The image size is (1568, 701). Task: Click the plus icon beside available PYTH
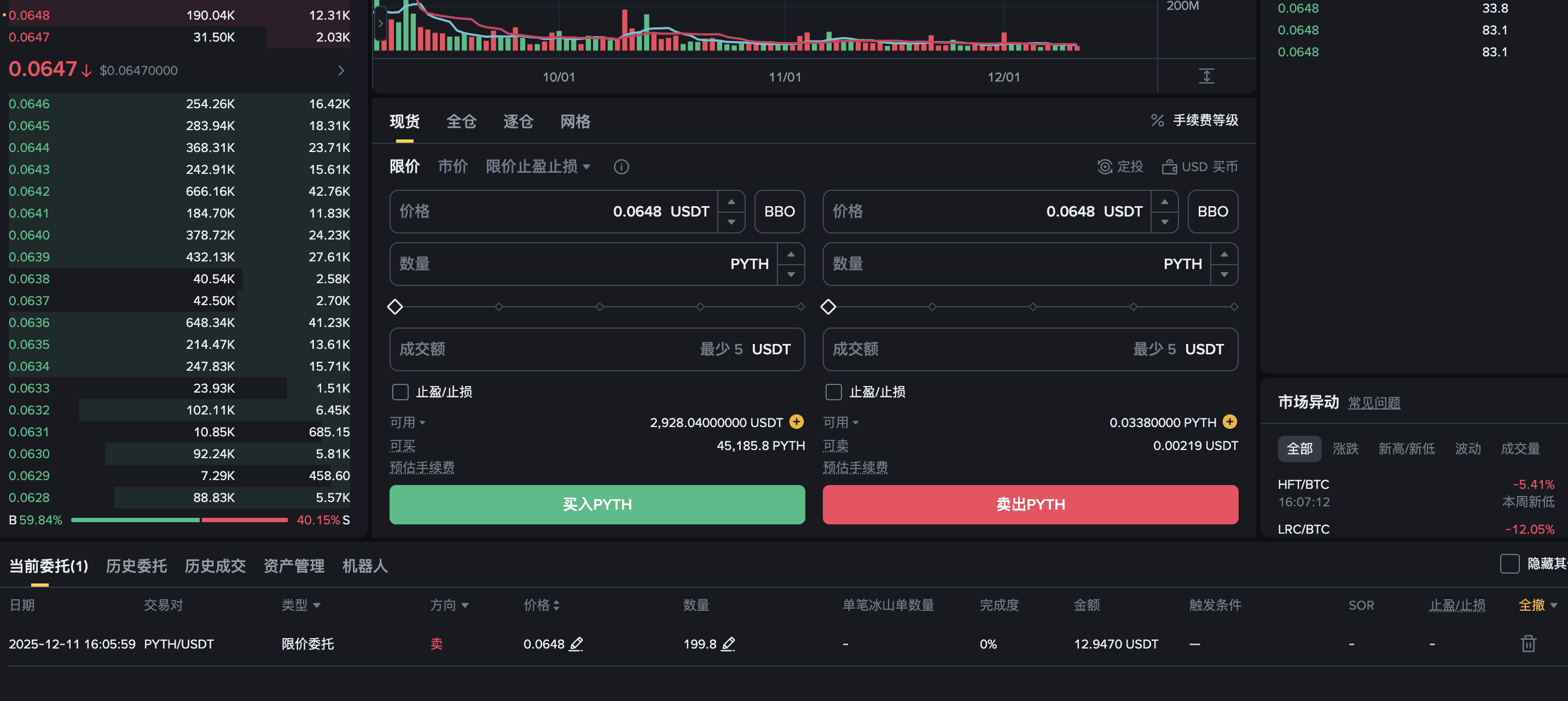pyautogui.click(x=1229, y=422)
